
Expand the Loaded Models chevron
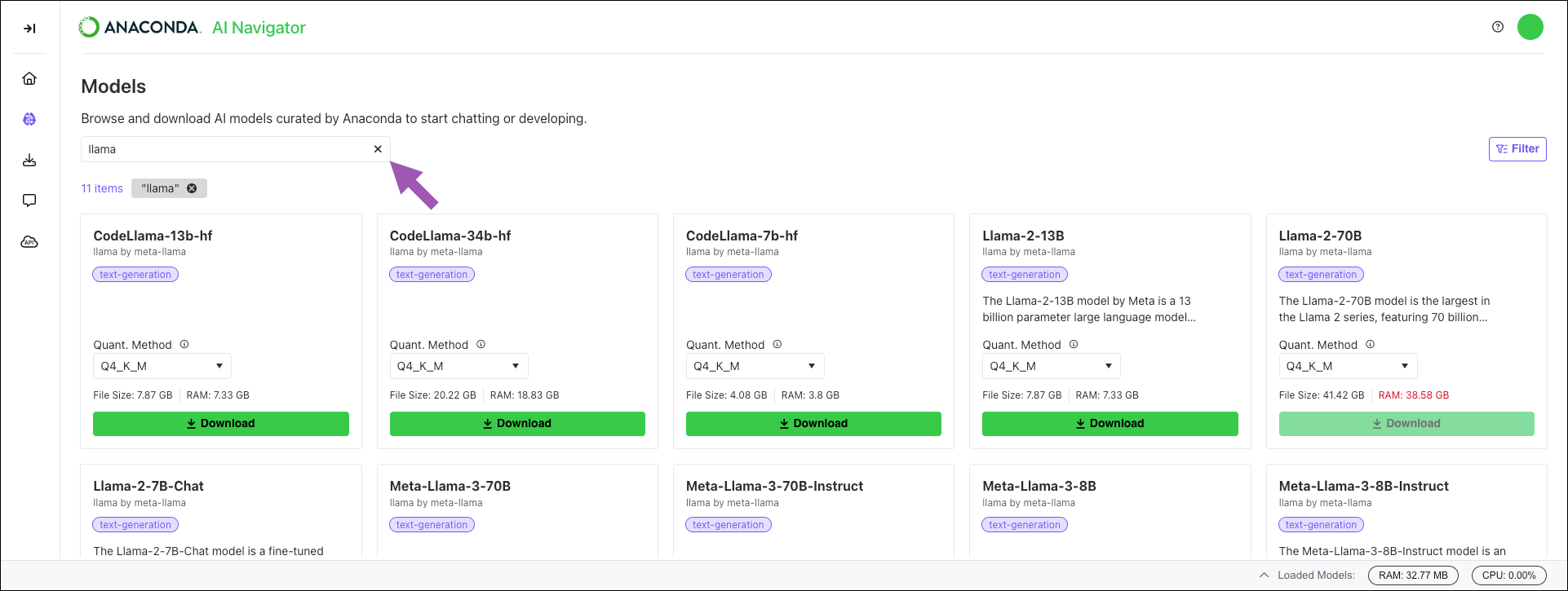1264,575
